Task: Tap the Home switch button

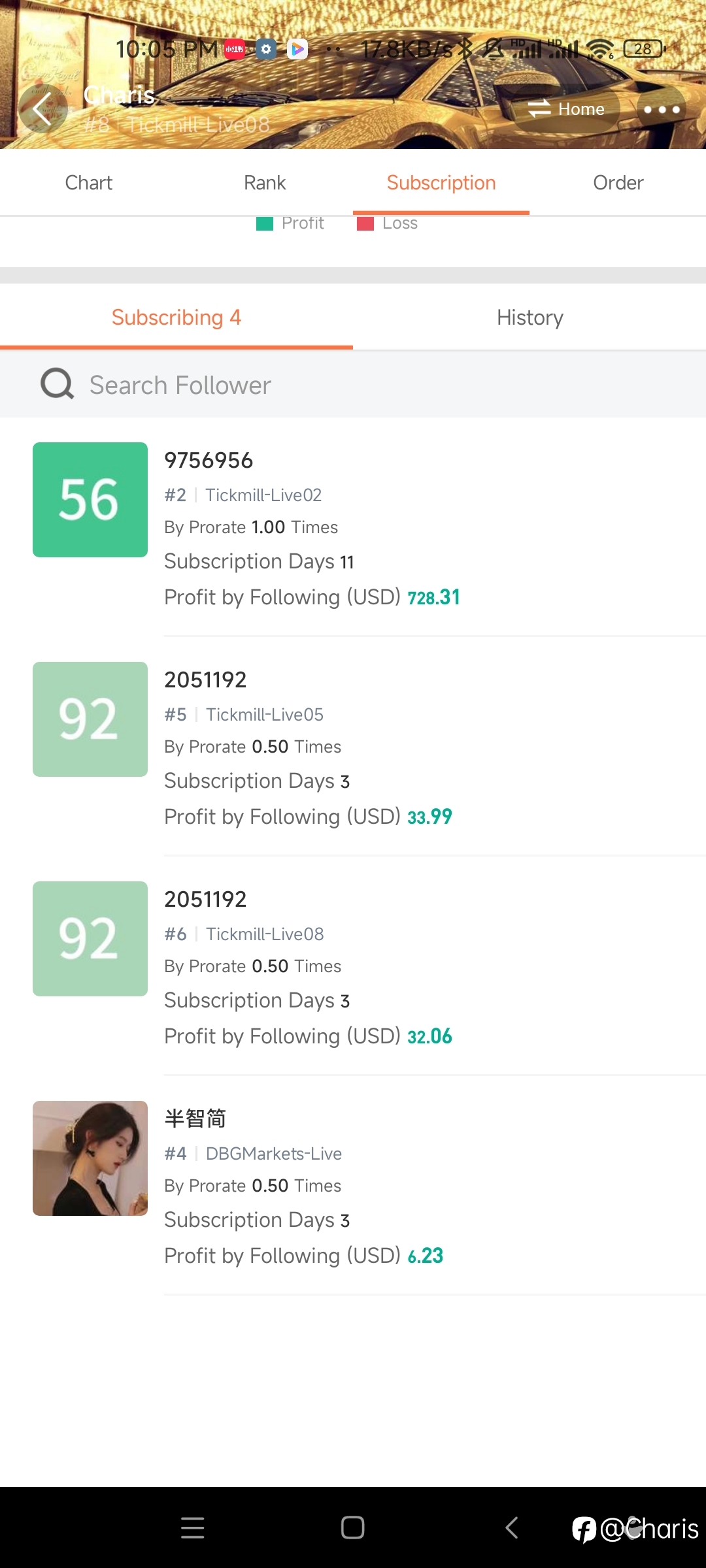Action: 566,109
